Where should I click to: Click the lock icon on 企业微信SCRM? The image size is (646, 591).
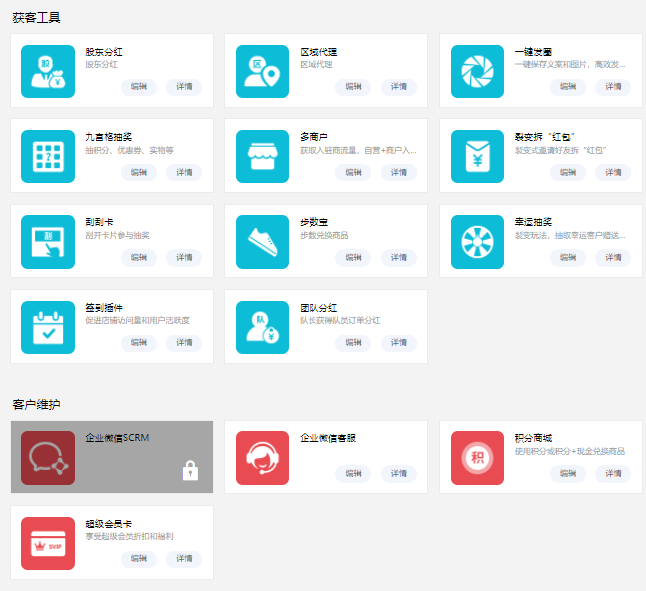191,471
